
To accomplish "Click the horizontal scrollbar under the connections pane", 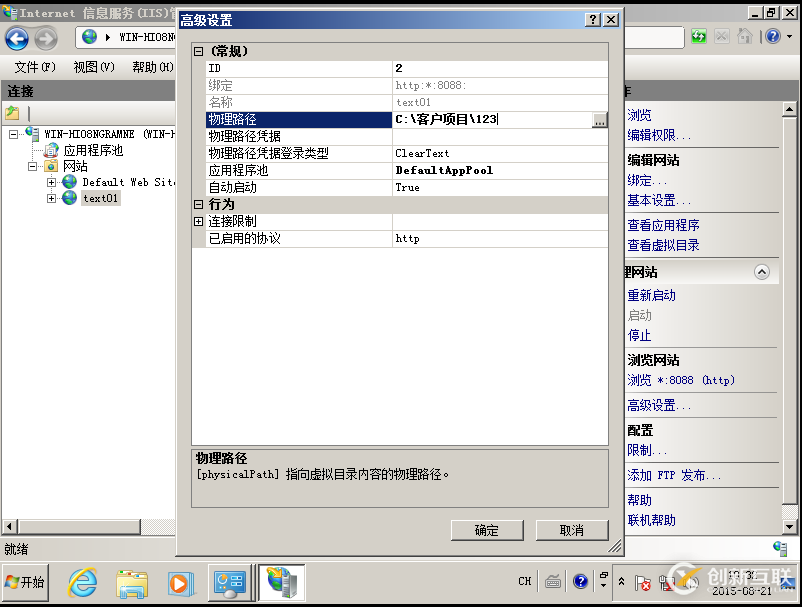I will 80,525.
